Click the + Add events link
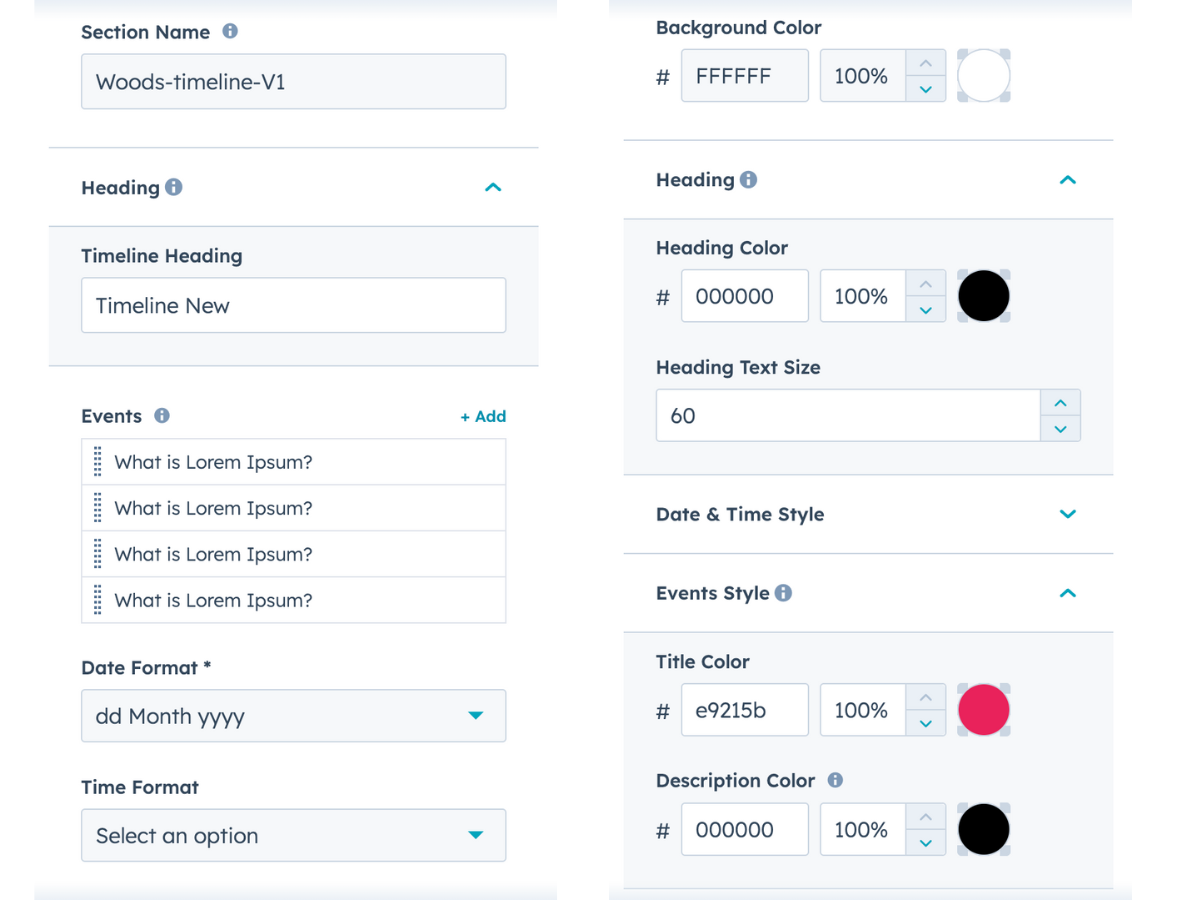The image size is (1200, 900). [483, 416]
